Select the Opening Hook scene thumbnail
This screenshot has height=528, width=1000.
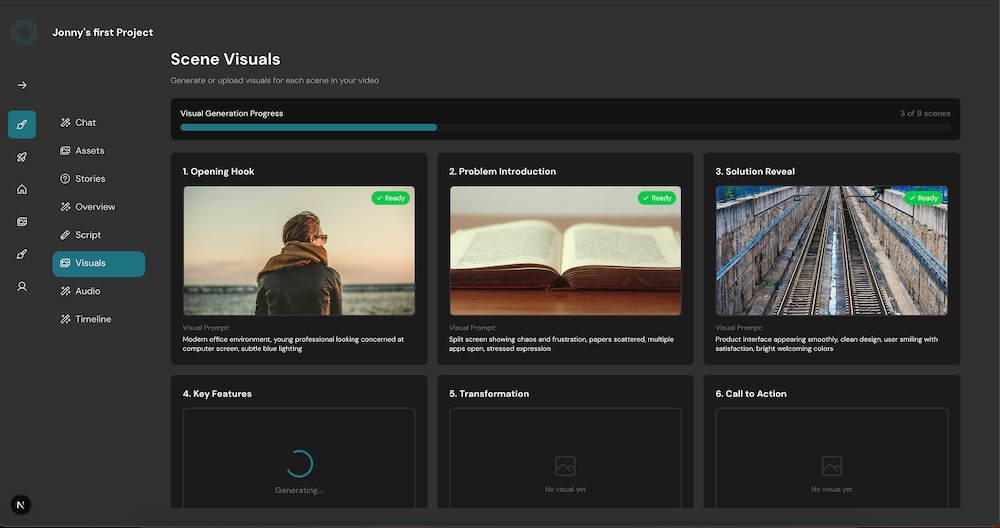point(299,251)
